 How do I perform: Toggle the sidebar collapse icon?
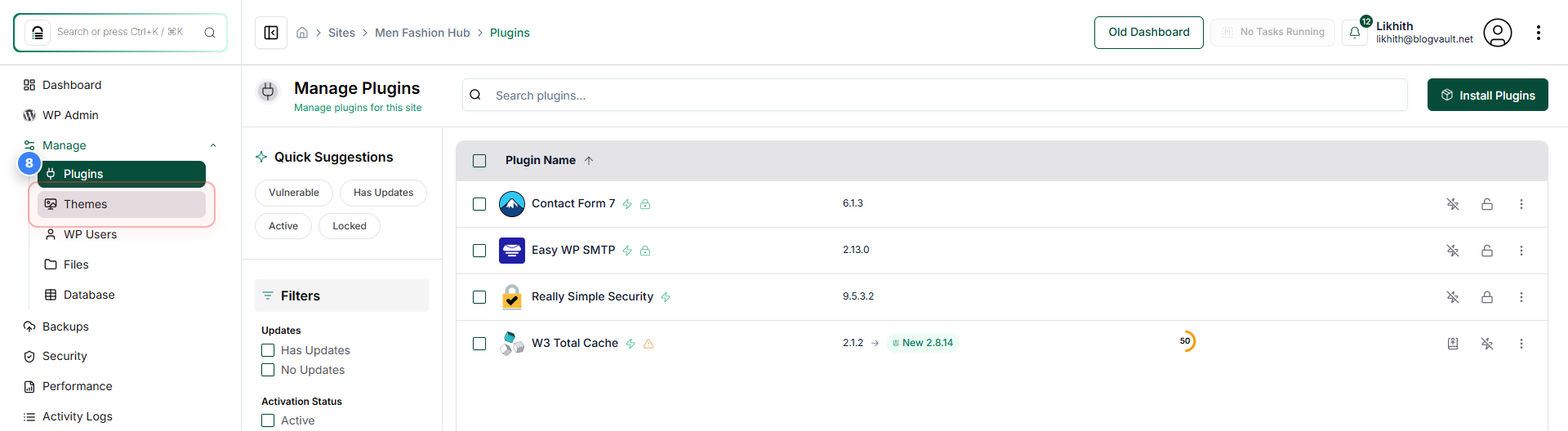[271, 33]
